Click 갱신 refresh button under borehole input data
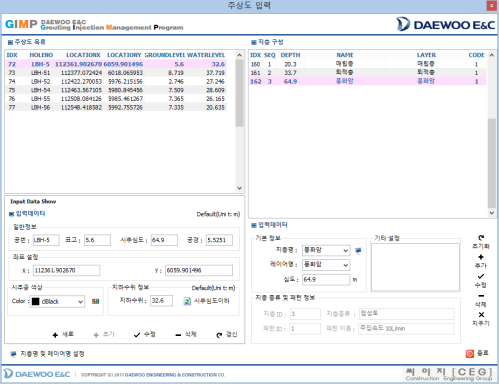Screen dimensions: 499x384 tap(227, 334)
